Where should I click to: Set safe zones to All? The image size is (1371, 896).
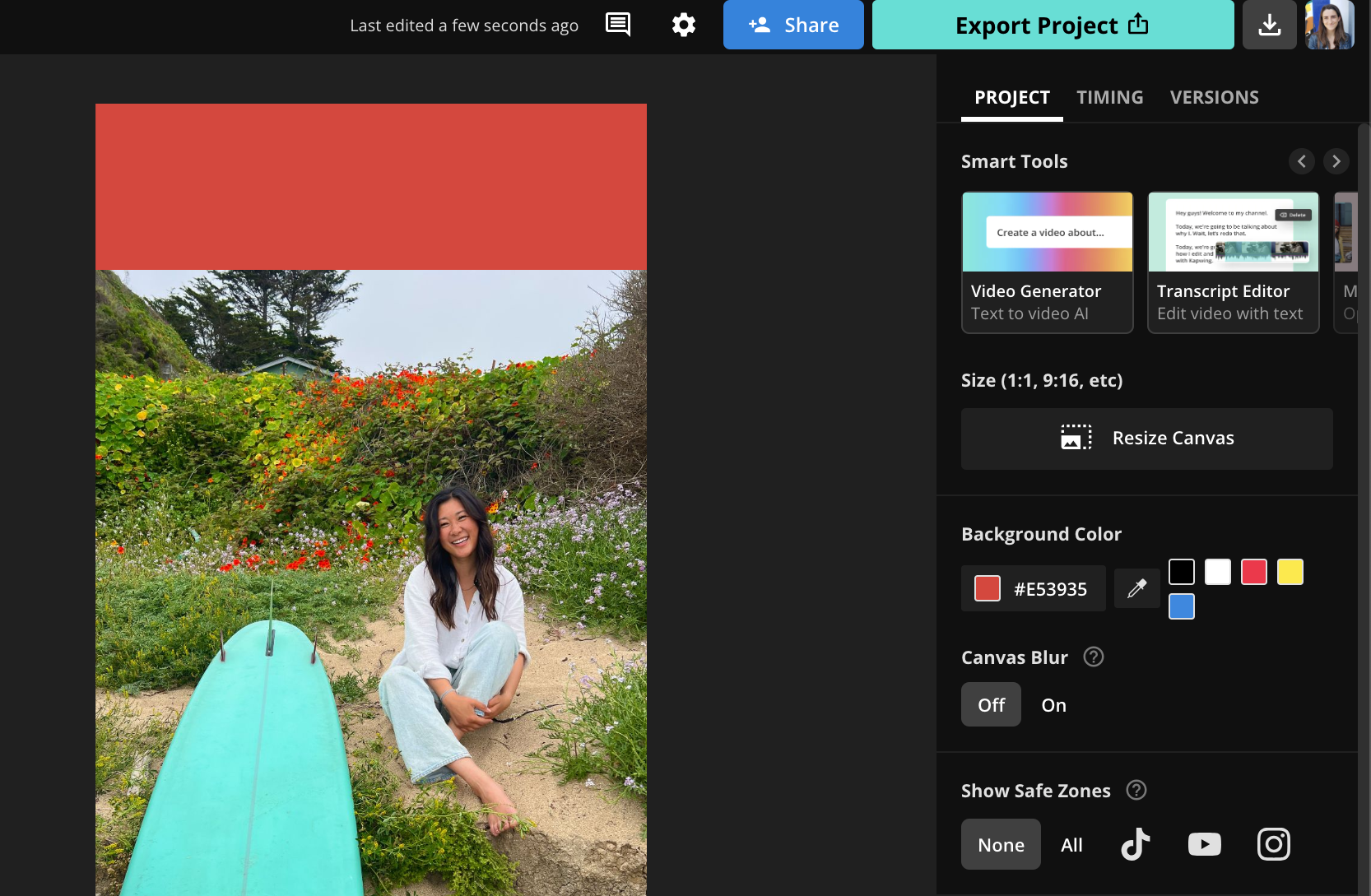click(1071, 845)
